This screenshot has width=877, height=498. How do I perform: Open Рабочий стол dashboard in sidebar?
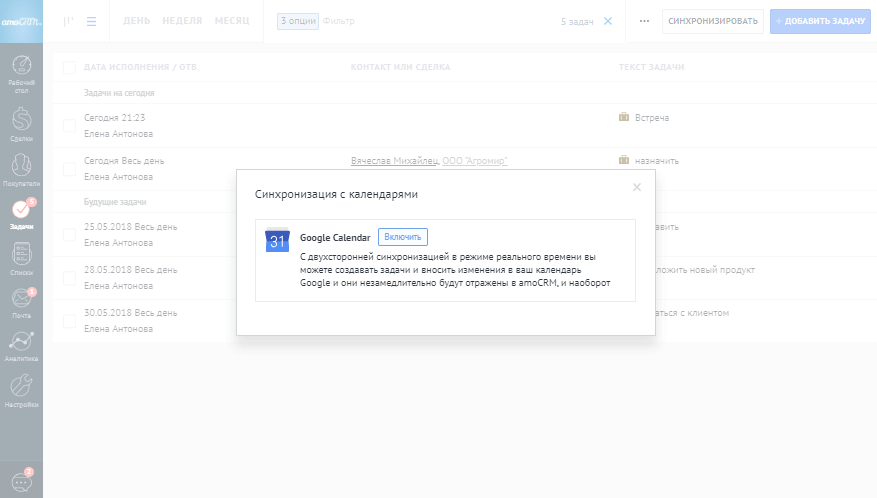pos(21,72)
